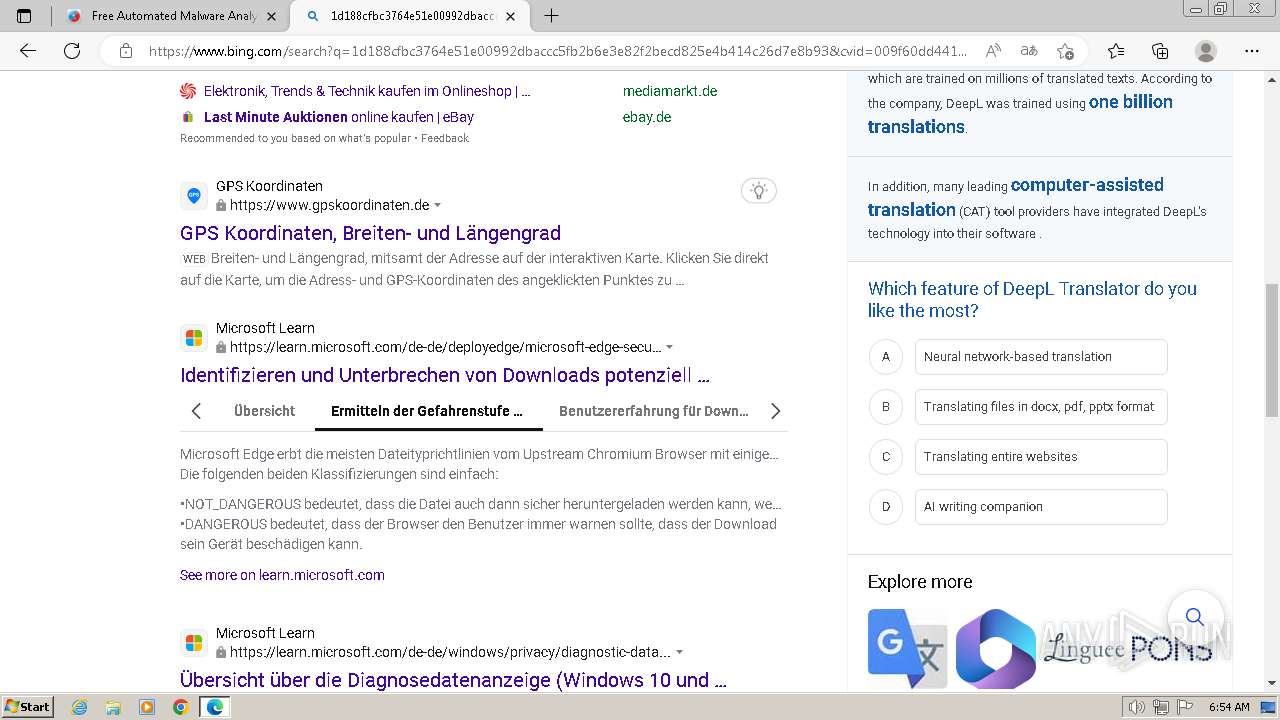This screenshot has width=1280, height=720.
Task: Click ebay.de green URL text
Action: tap(647, 117)
